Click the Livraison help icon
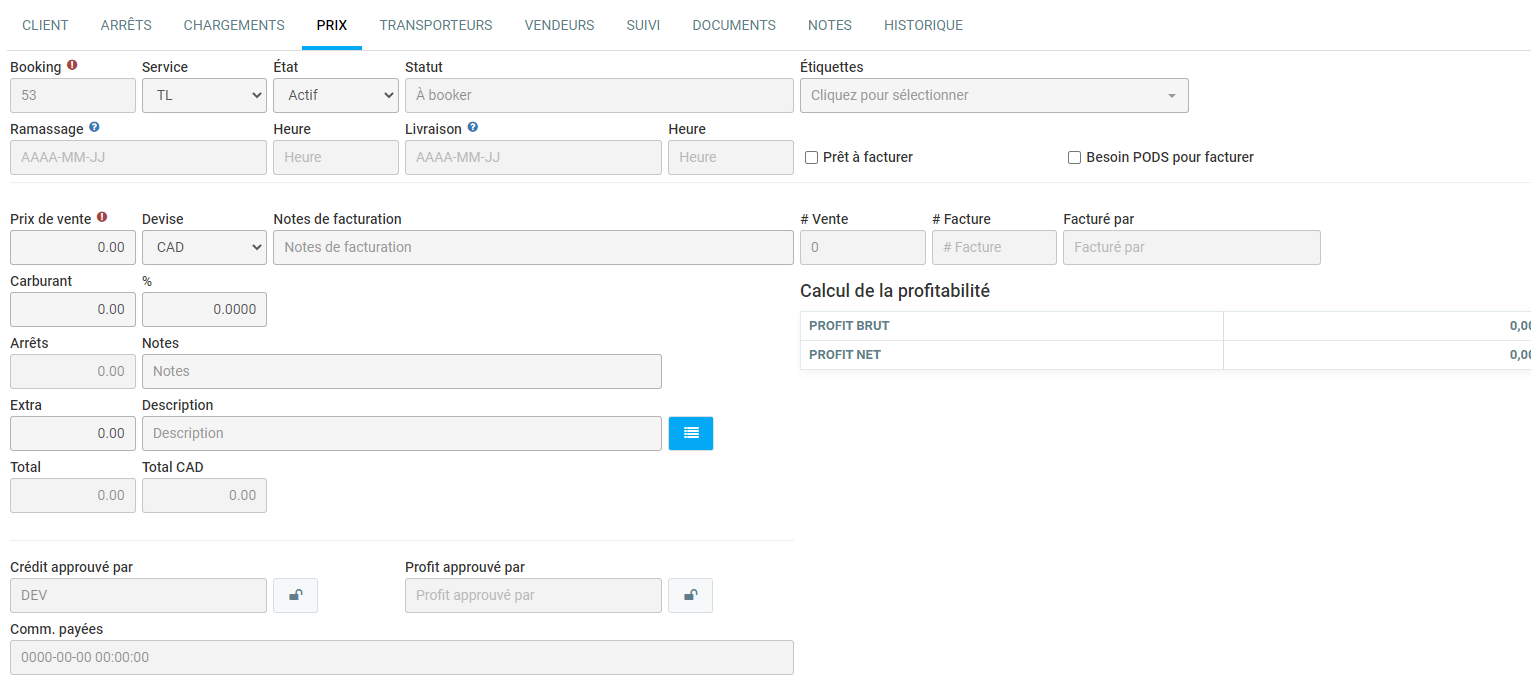 (472, 128)
